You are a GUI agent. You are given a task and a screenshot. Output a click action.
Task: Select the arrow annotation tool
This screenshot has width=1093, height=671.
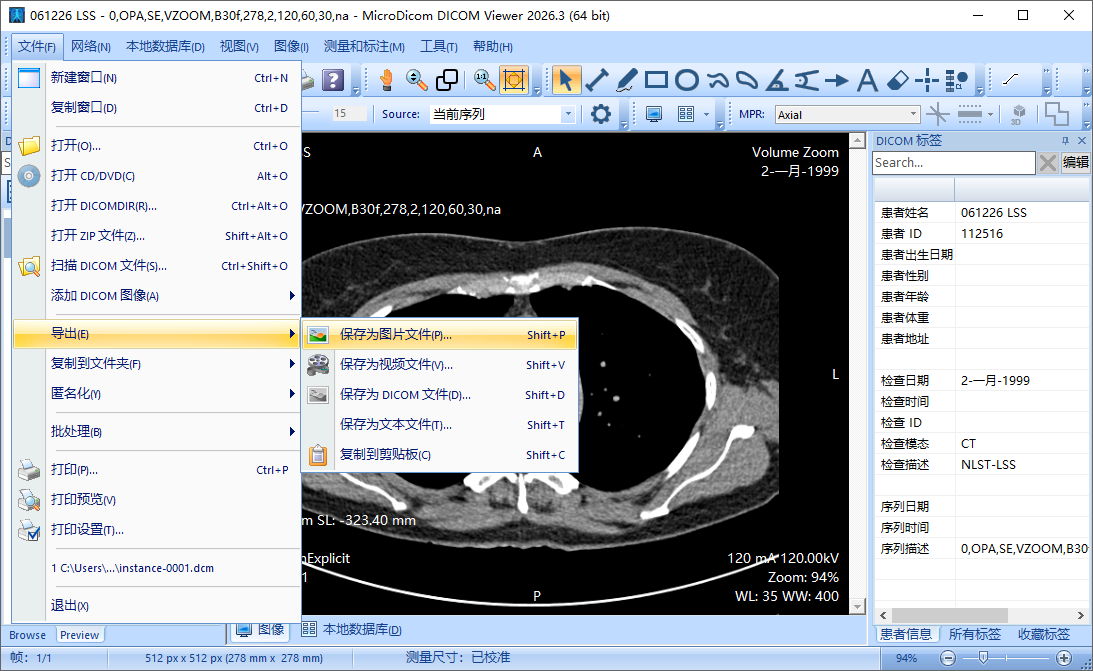pos(836,80)
